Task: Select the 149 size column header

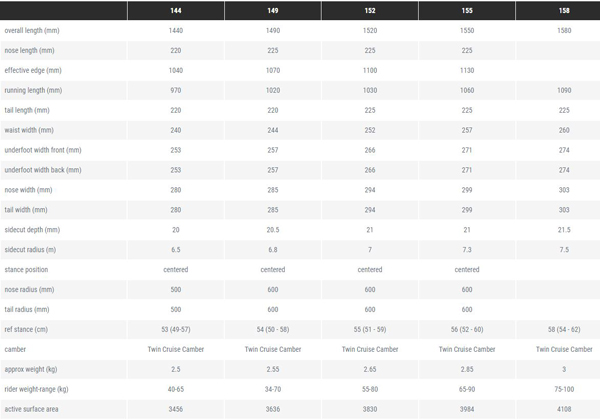Action: click(272, 11)
